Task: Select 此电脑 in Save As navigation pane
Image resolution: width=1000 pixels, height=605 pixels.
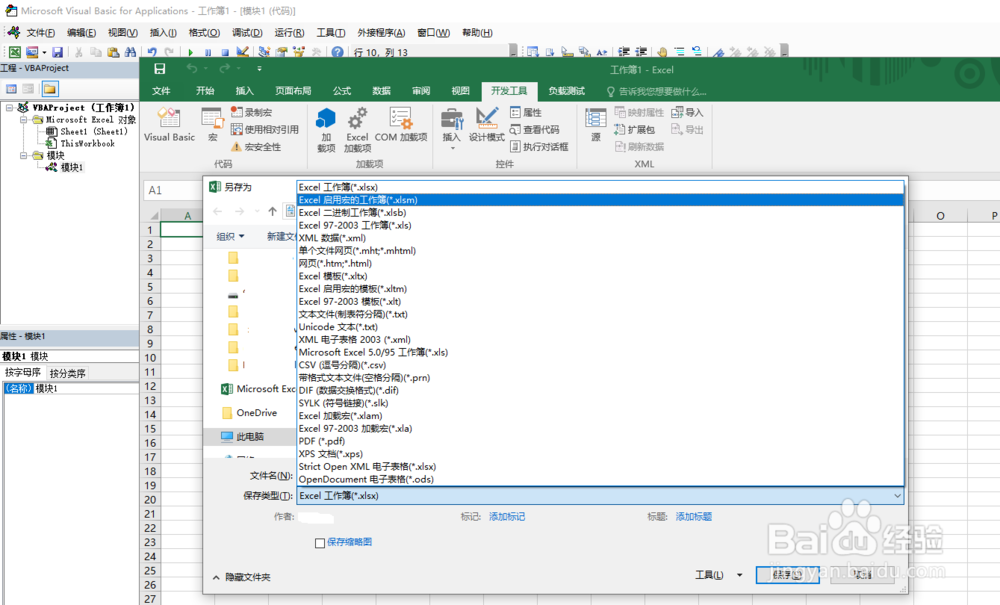Action: point(249,437)
